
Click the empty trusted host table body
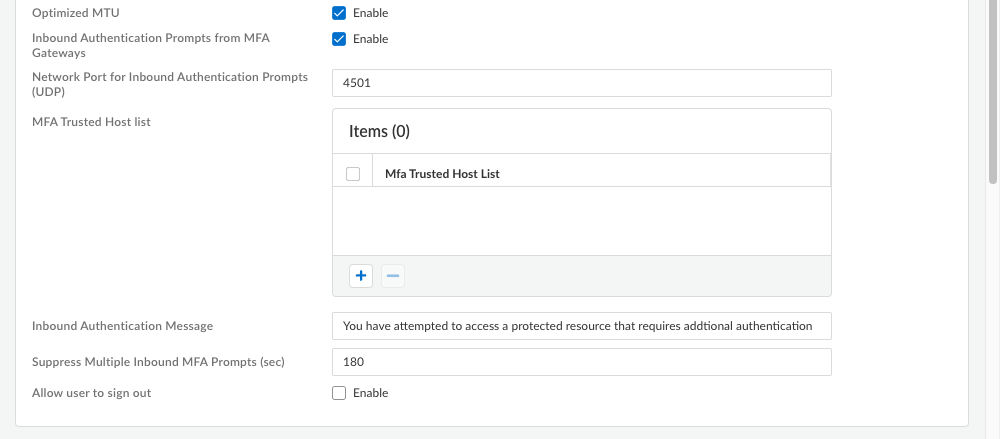pyautogui.click(x=581, y=220)
